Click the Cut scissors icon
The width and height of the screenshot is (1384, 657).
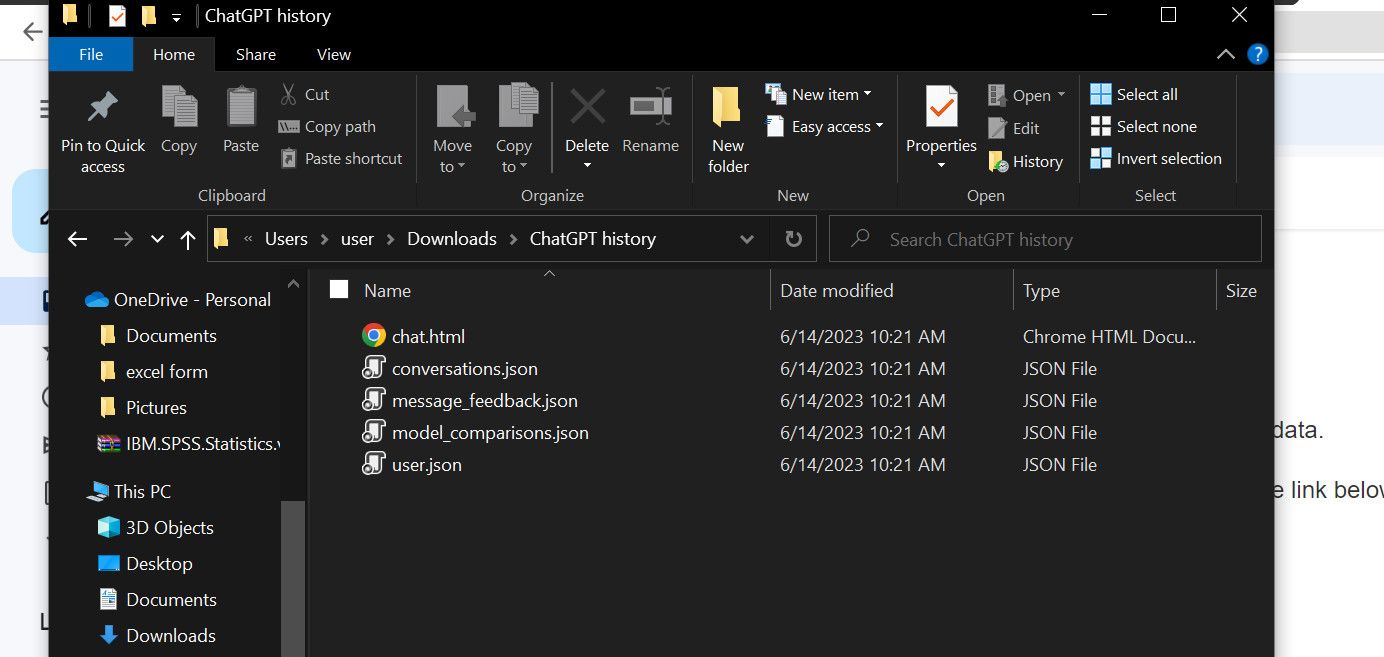point(288,95)
